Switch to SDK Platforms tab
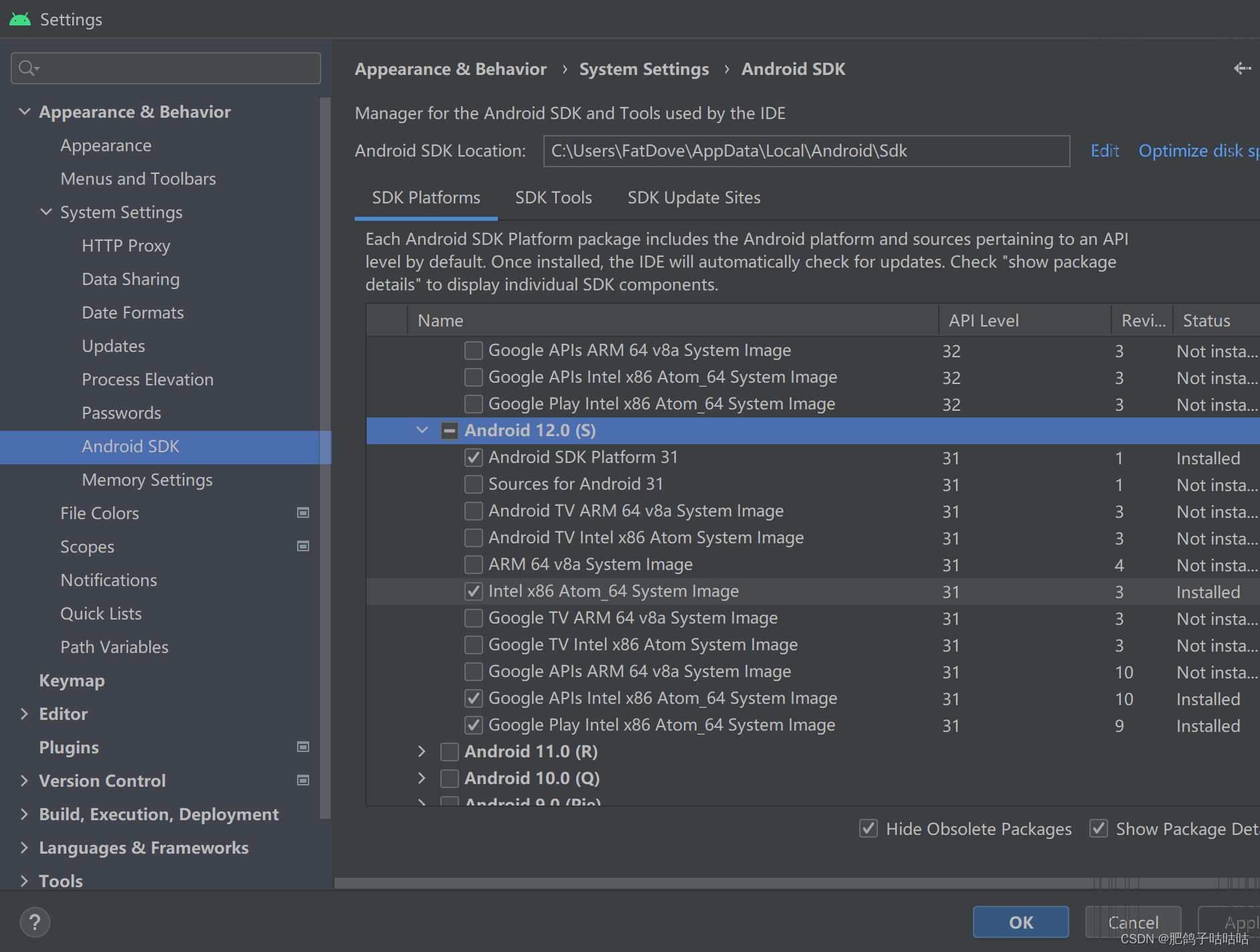 (426, 198)
